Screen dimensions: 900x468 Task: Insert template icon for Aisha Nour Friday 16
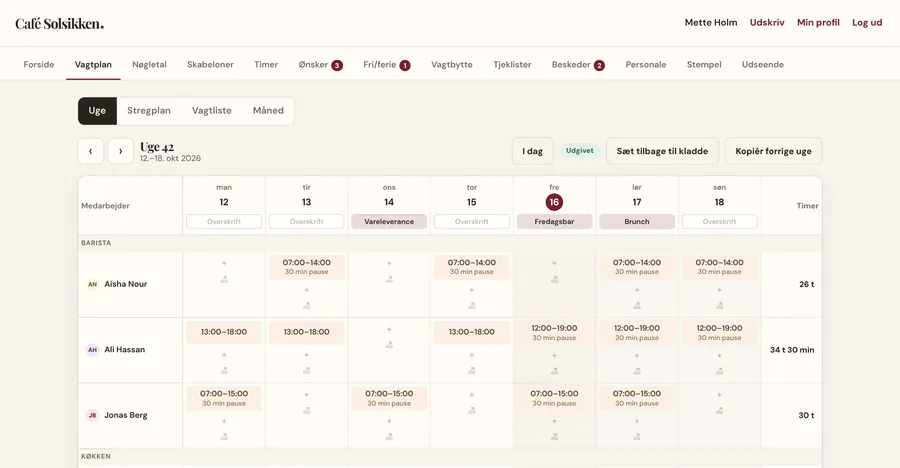(554, 279)
